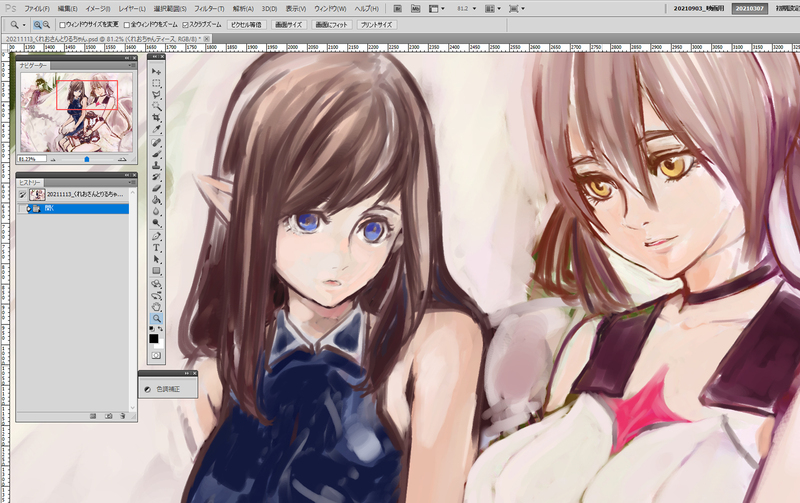This screenshot has width=800, height=503.
Task: Toggle history brush source for the snapshot
Action: (x=22, y=194)
